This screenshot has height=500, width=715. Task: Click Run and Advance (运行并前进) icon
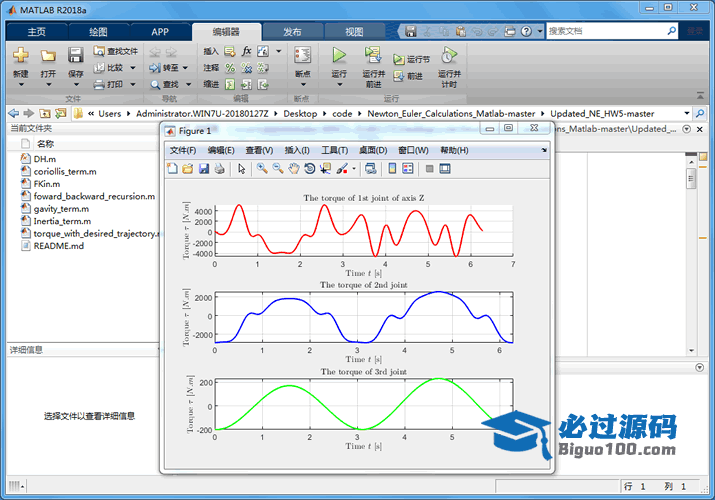(373, 55)
